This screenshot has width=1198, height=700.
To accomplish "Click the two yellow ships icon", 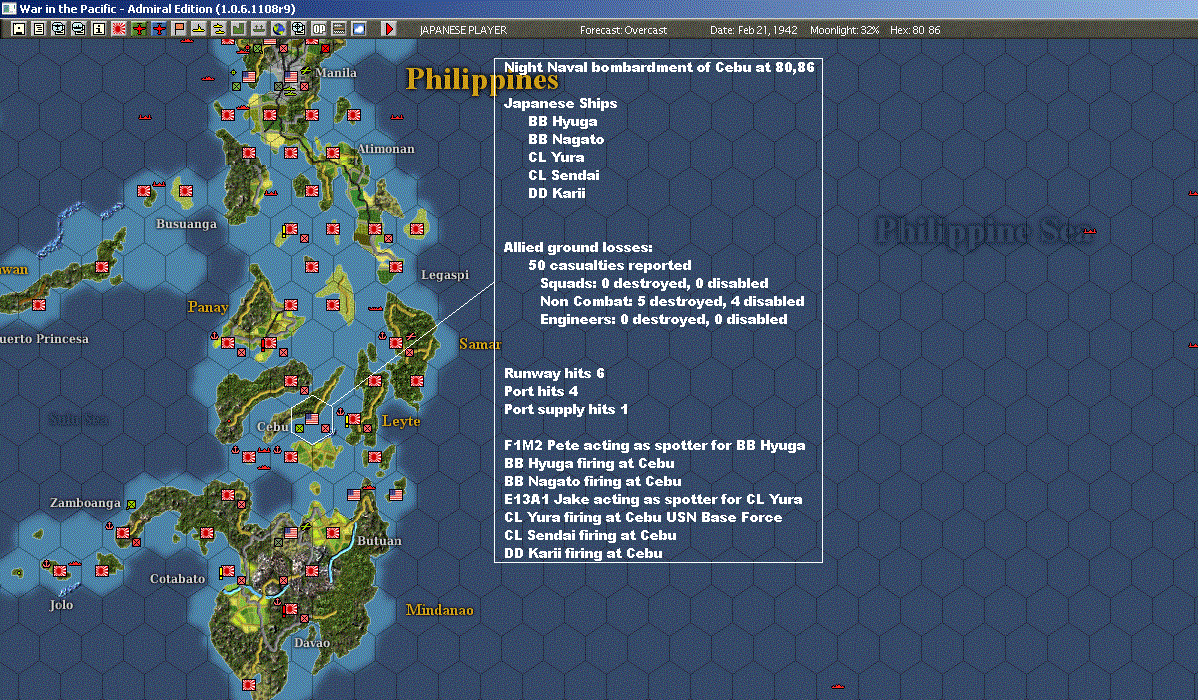I will coord(219,29).
